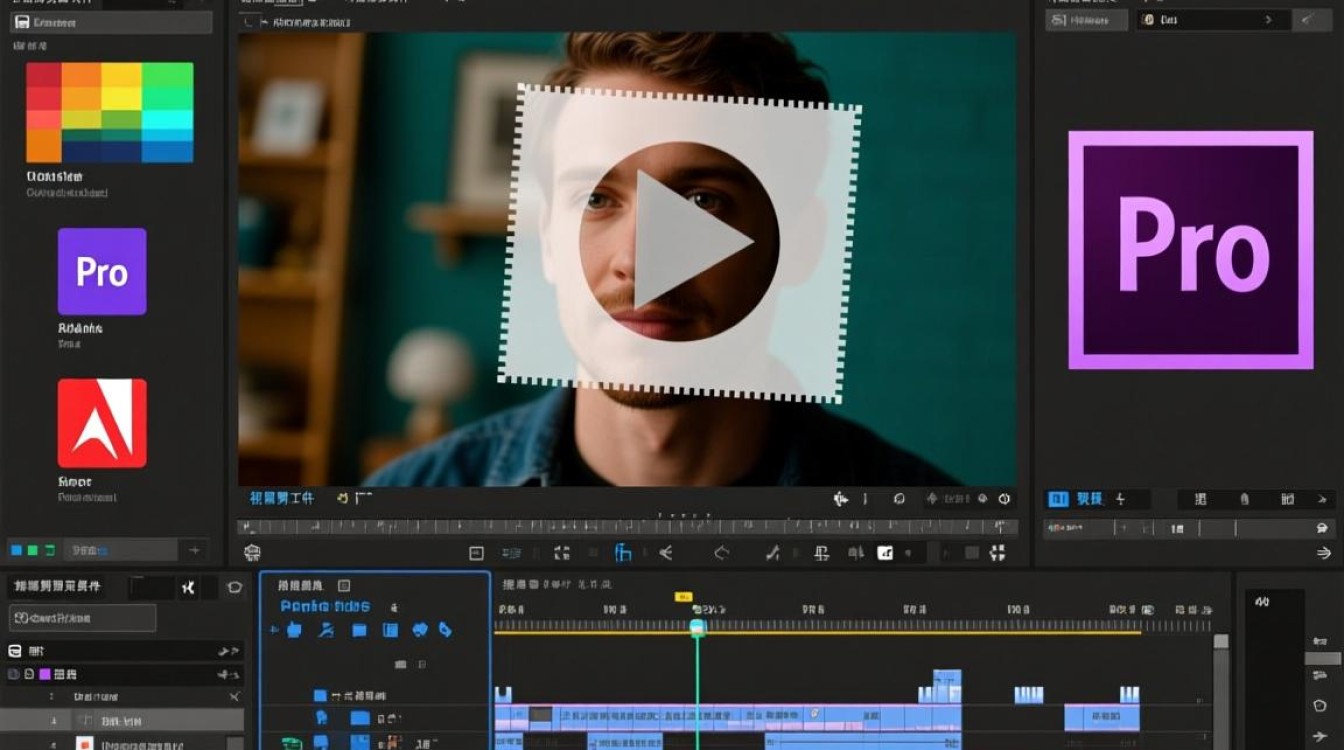
Task: Select the large "Pro" logo in the right panel
Action: (x=1191, y=250)
